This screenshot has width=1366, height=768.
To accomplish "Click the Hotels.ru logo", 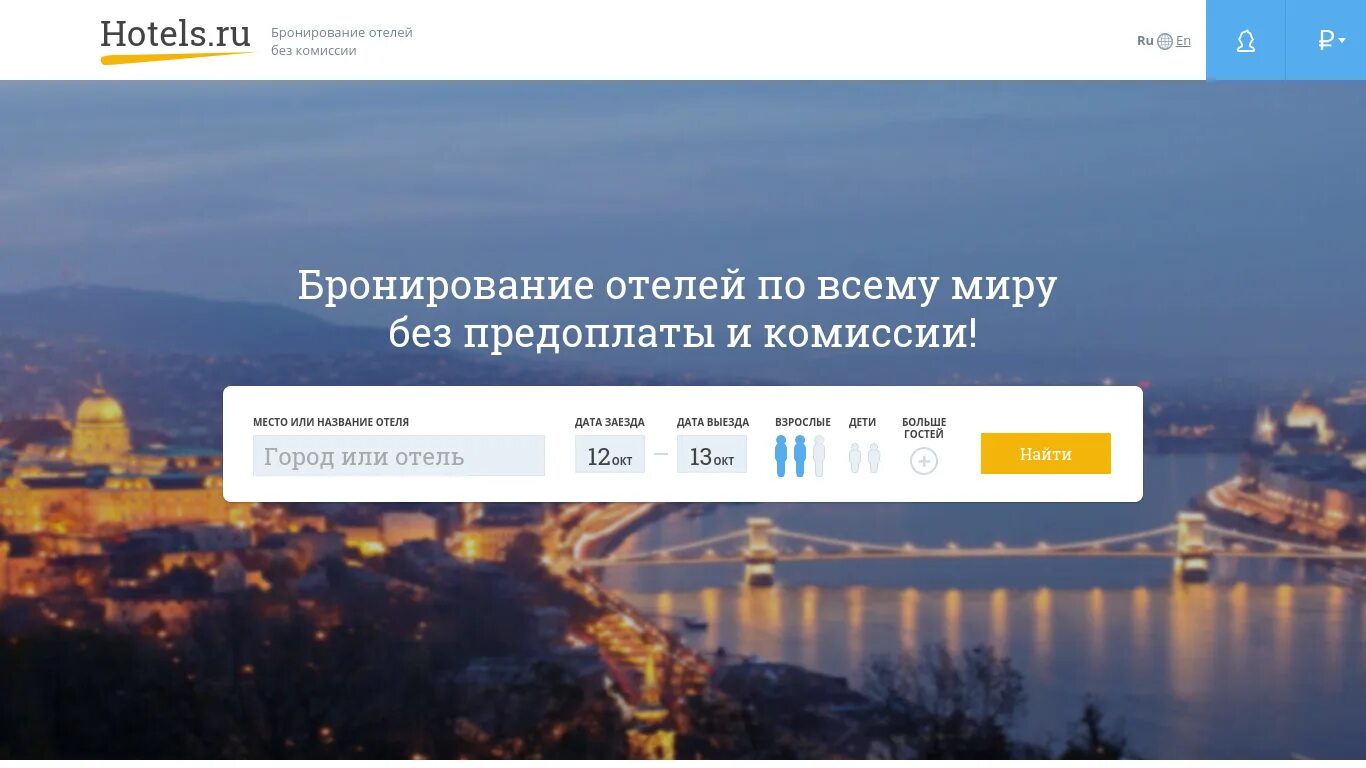I will pos(175,35).
